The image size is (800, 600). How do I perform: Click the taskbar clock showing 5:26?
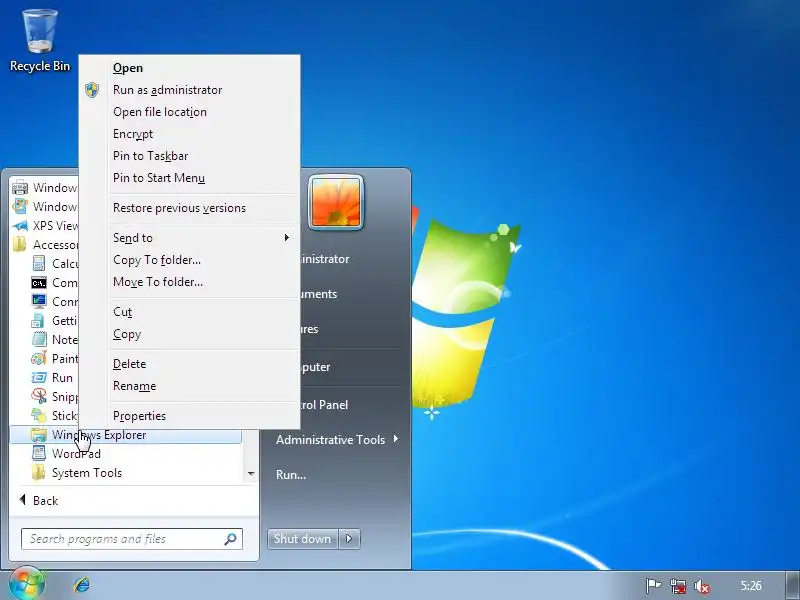751,586
